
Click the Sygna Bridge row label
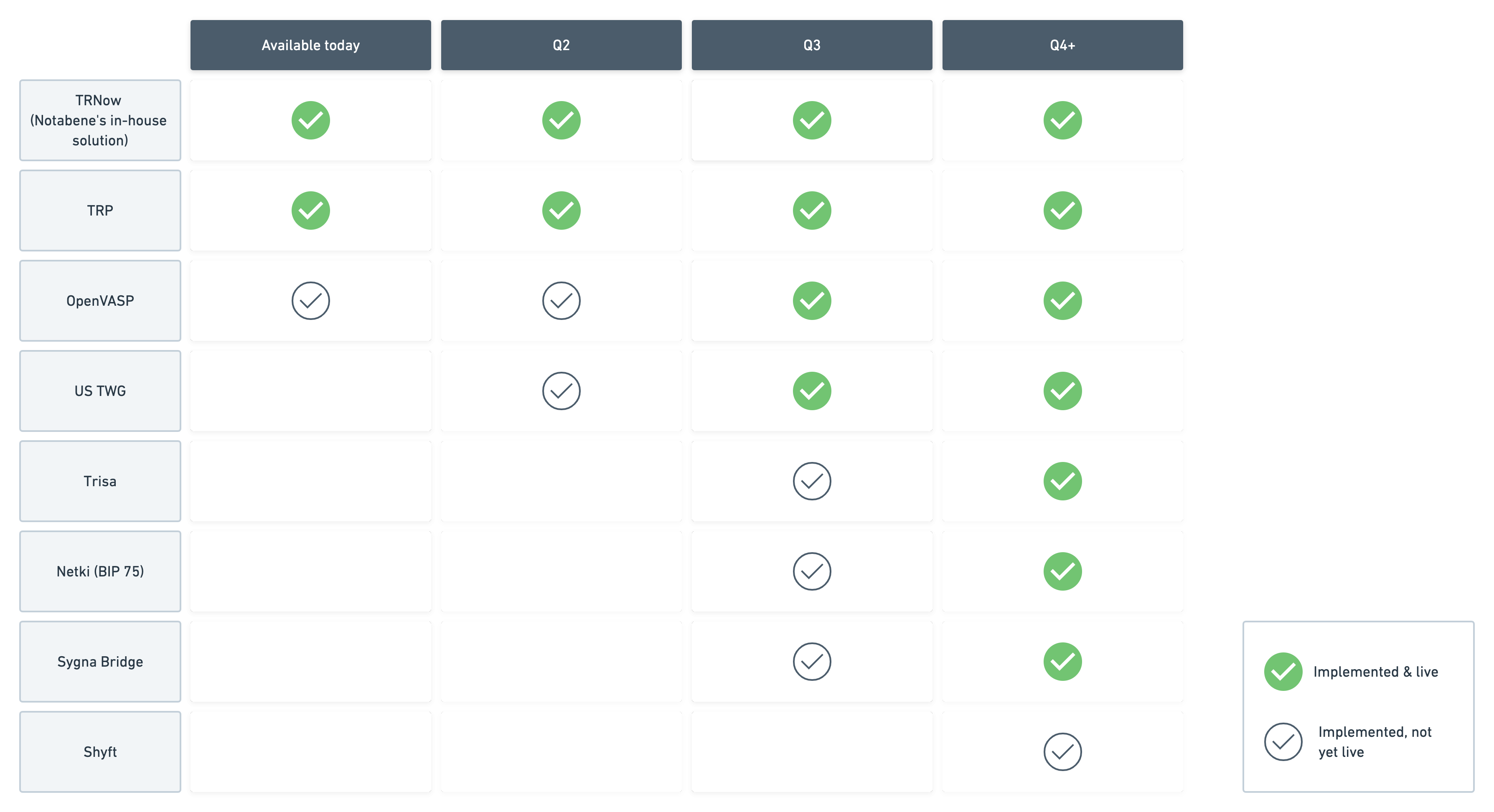100,661
